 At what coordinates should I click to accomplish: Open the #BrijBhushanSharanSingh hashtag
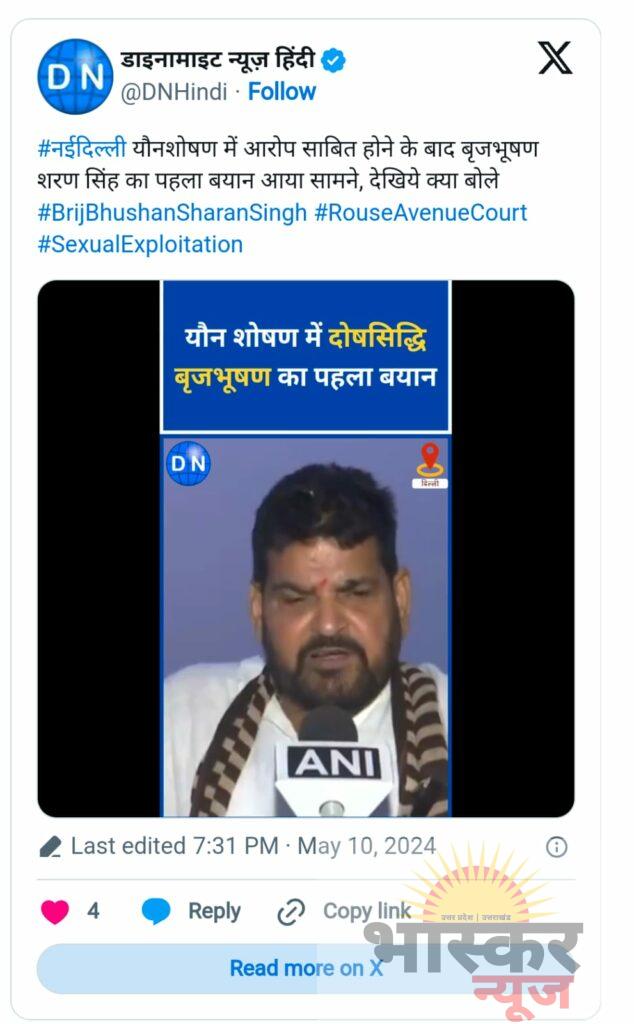(172, 213)
